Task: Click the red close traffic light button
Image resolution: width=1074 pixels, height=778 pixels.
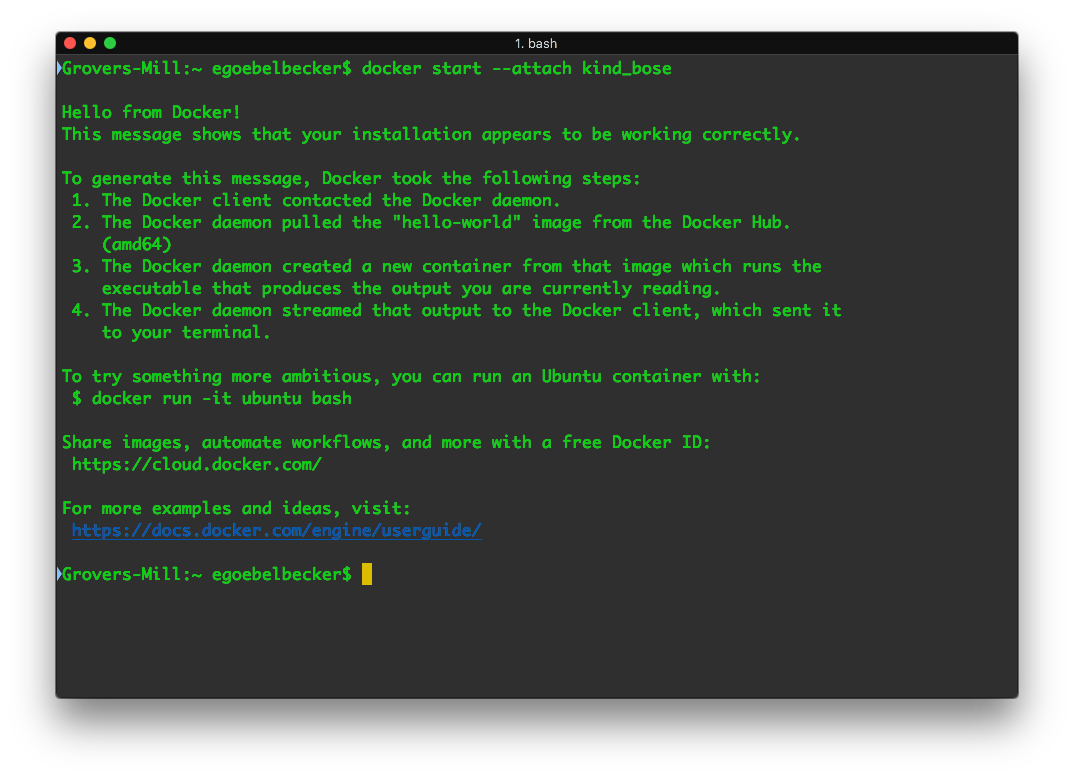Action: (70, 43)
